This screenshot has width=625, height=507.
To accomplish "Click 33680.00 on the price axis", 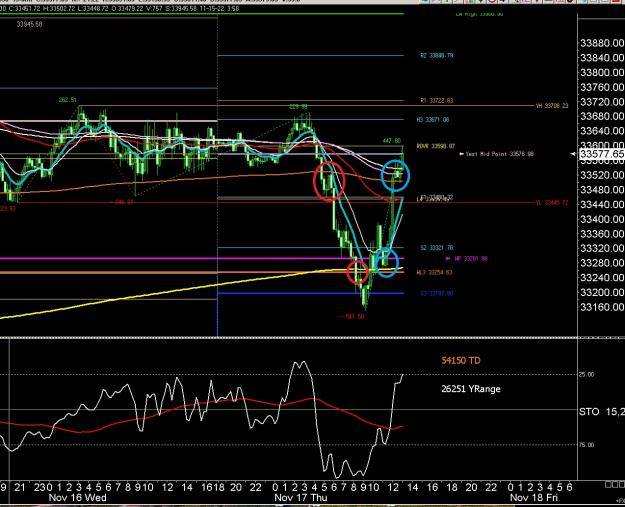I will click(x=602, y=116).
